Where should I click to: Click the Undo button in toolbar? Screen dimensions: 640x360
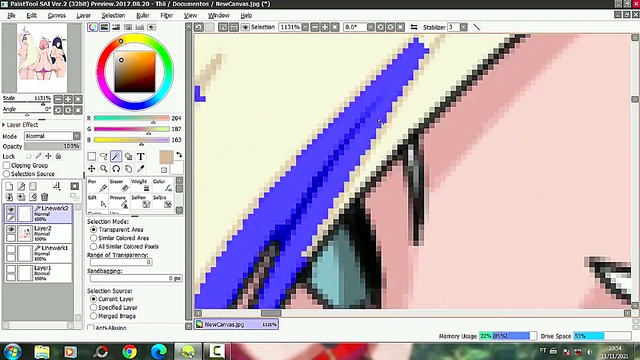pos(199,27)
